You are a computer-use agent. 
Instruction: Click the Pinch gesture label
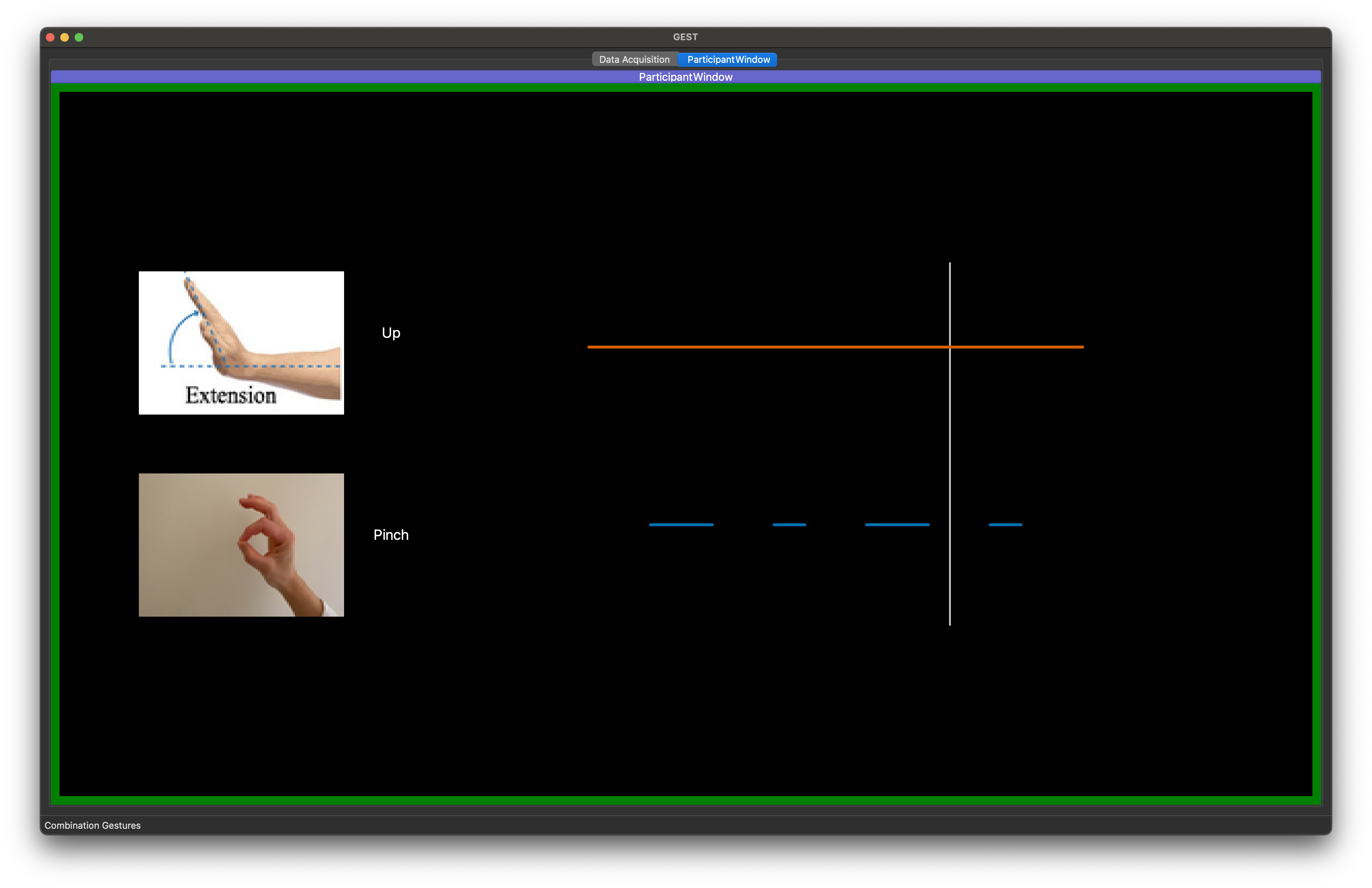391,534
